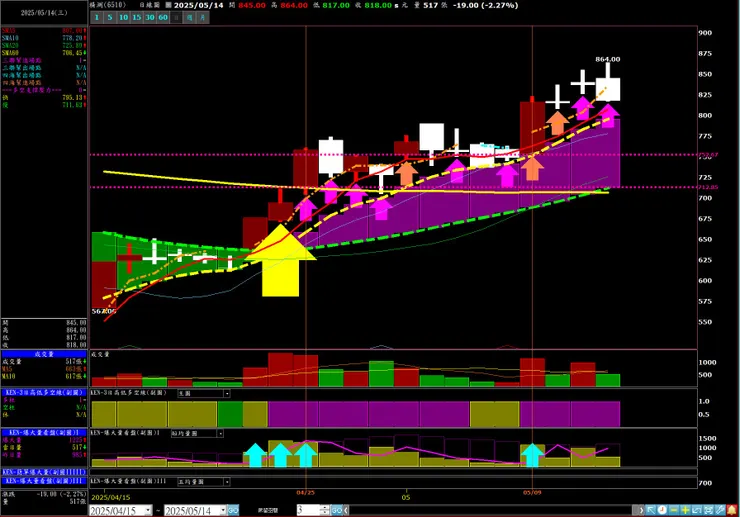
Task: Select the 5-minute timeframe button
Action: pyautogui.click(x=110, y=17)
